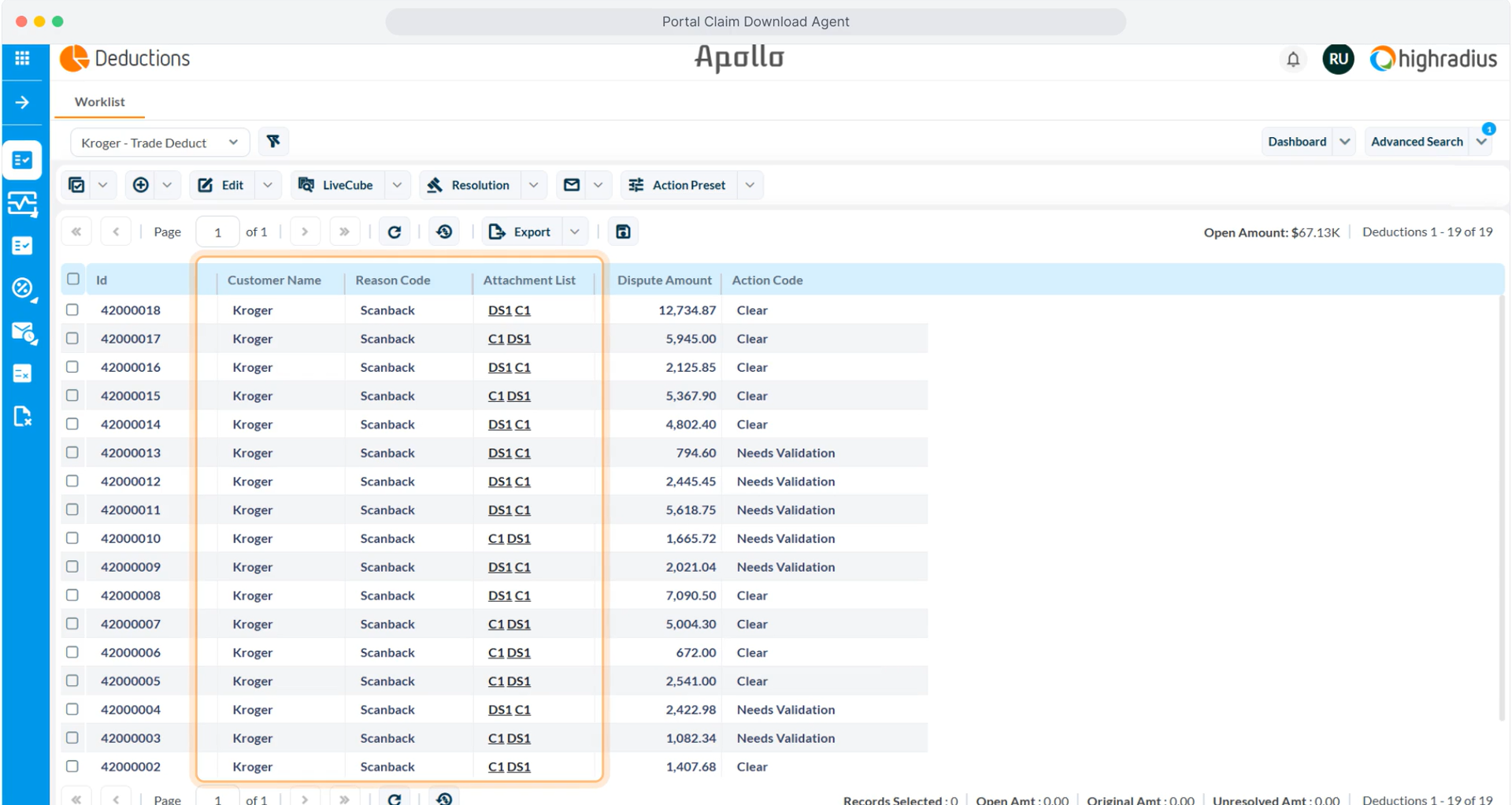Click the Advanced Search button
This screenshot has height=805, width=1512.
(1416, 142)
